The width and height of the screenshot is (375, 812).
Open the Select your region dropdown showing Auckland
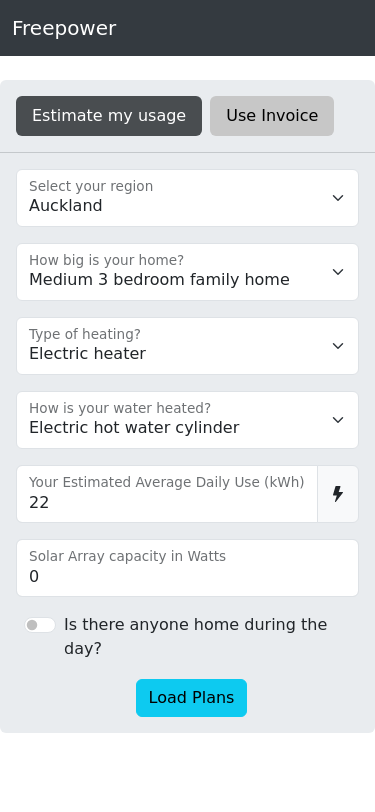pos(188,198)
